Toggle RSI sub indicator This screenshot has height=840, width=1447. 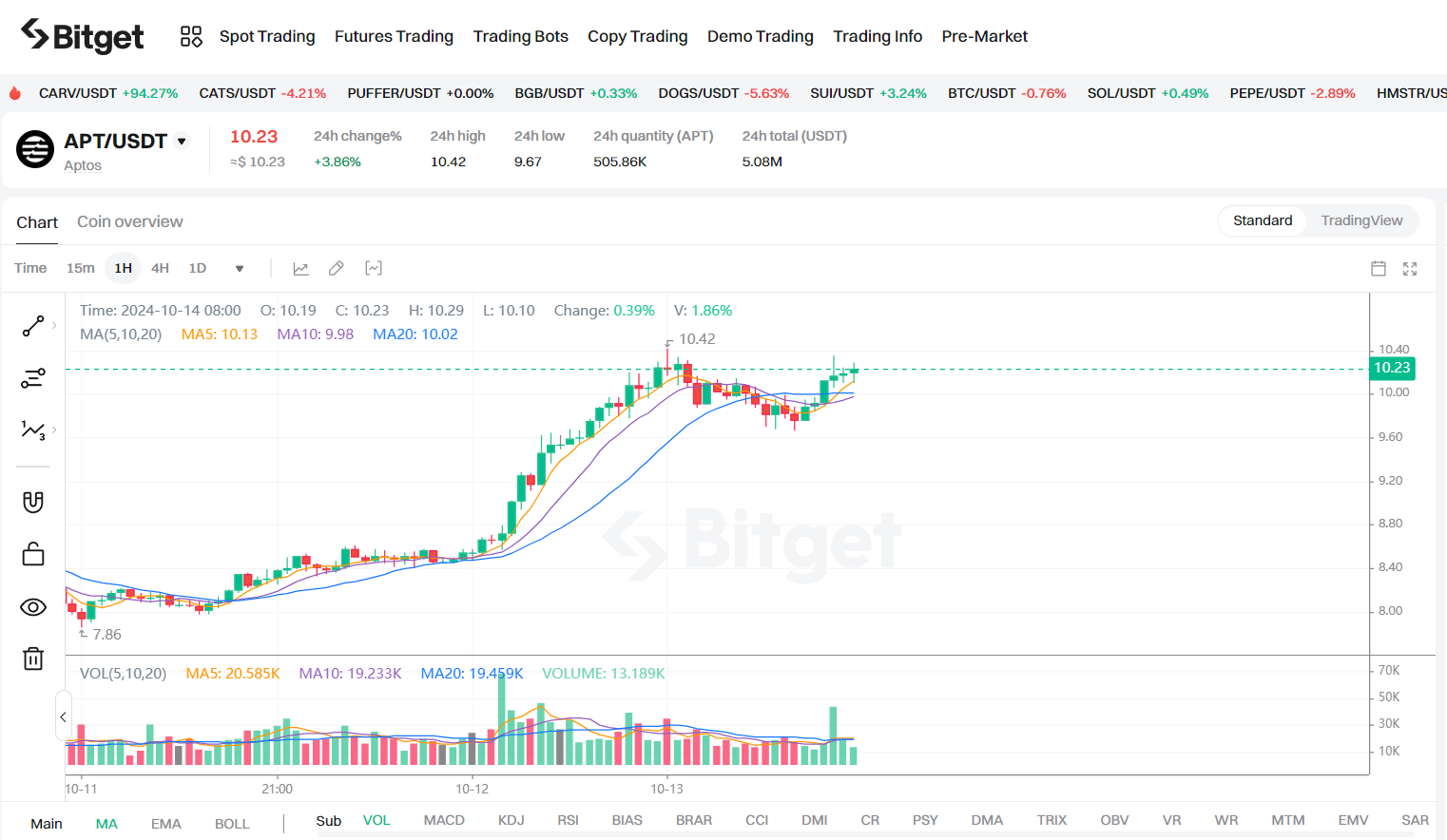(569, 820)
